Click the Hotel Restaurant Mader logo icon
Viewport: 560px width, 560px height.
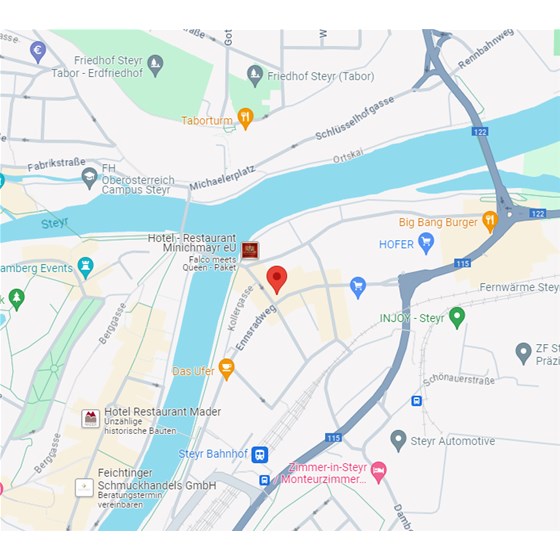pos(90,419)
